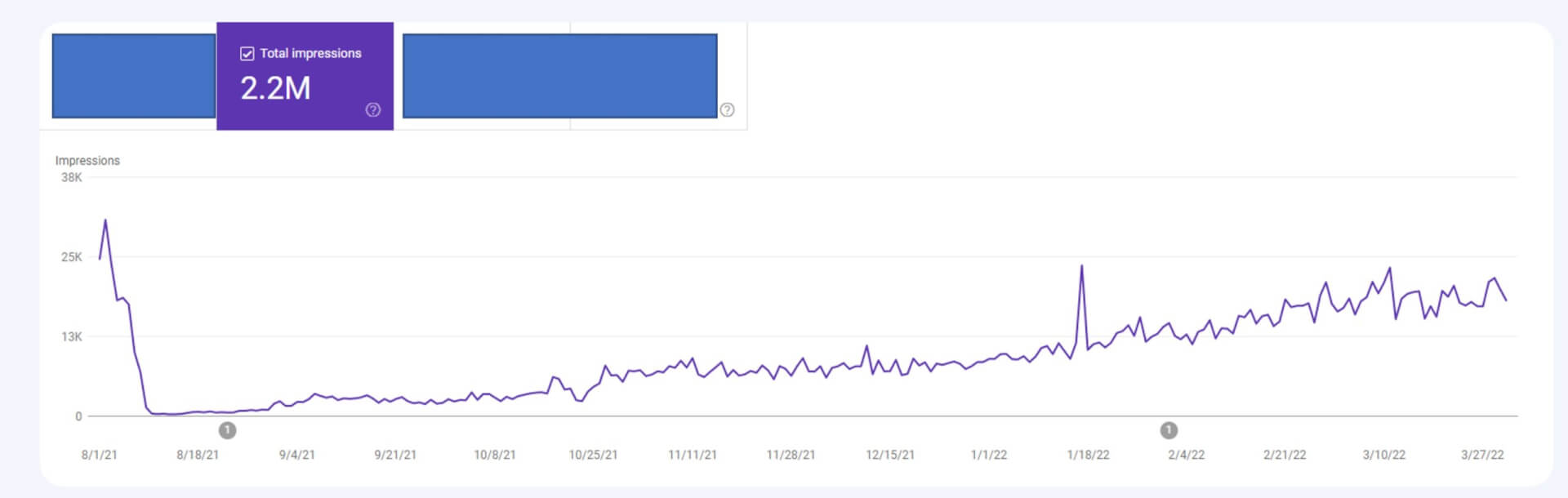1568x498 pixels.
Task: Click the Total impressions label text
Action: (310, 53)
